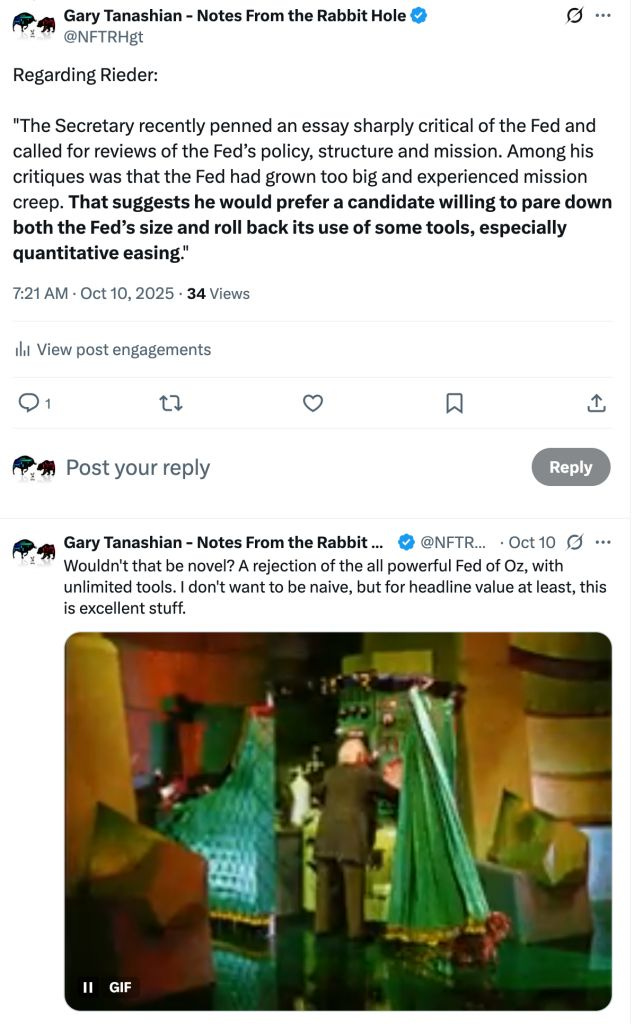Viewport: 634px width, 1024px height.
Task: Click the Post your reply input field
Action: [137, 466]
